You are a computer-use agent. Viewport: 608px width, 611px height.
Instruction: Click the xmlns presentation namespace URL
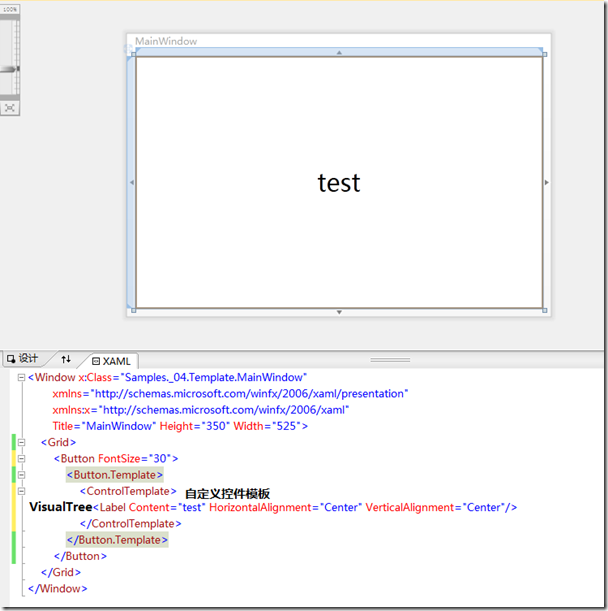tap(249, 394)
